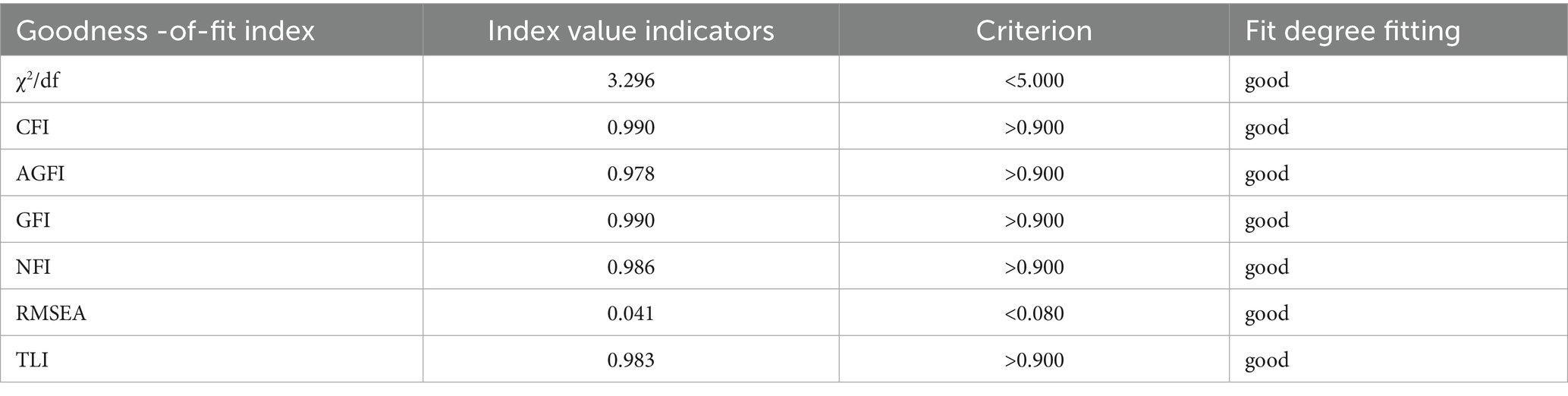Click the χ²/df row label
This screenshot has width=1568, height=396.
coord(38,80)
